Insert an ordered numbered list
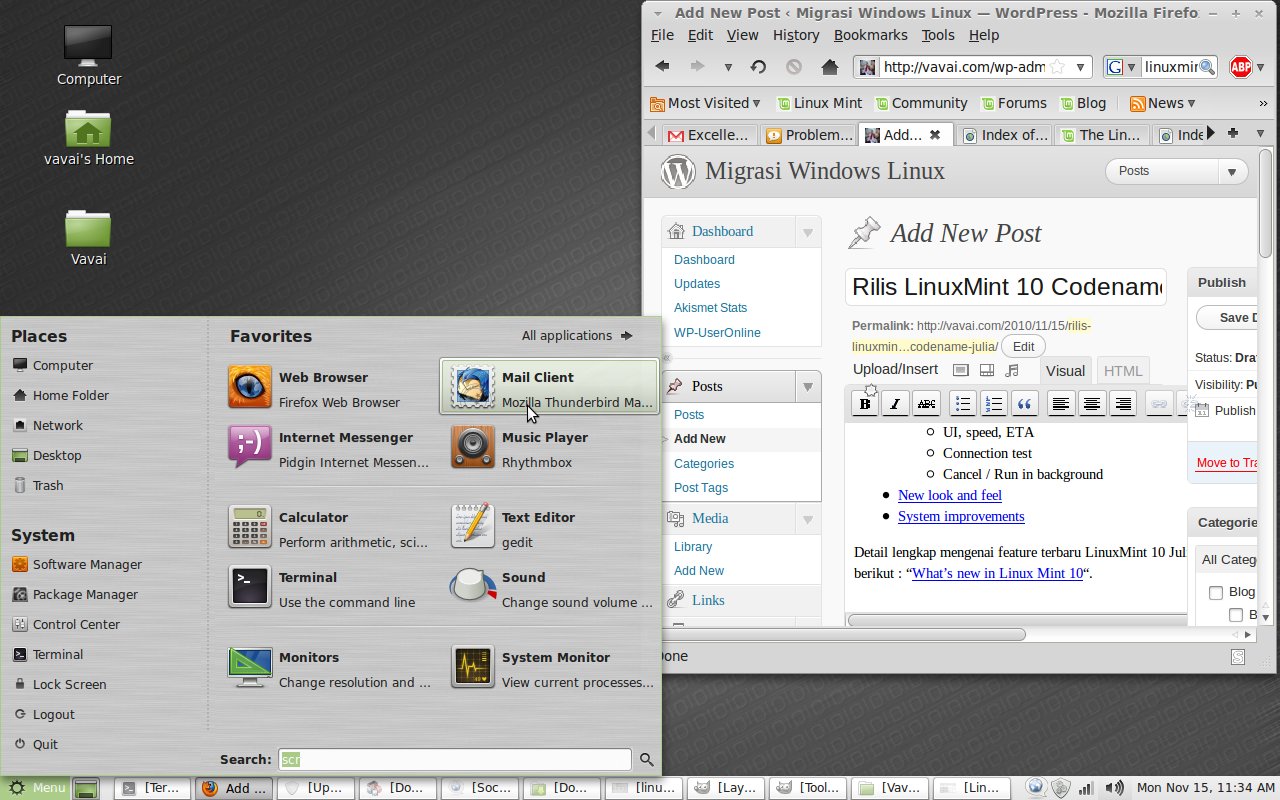 click(x=993, y=404)
